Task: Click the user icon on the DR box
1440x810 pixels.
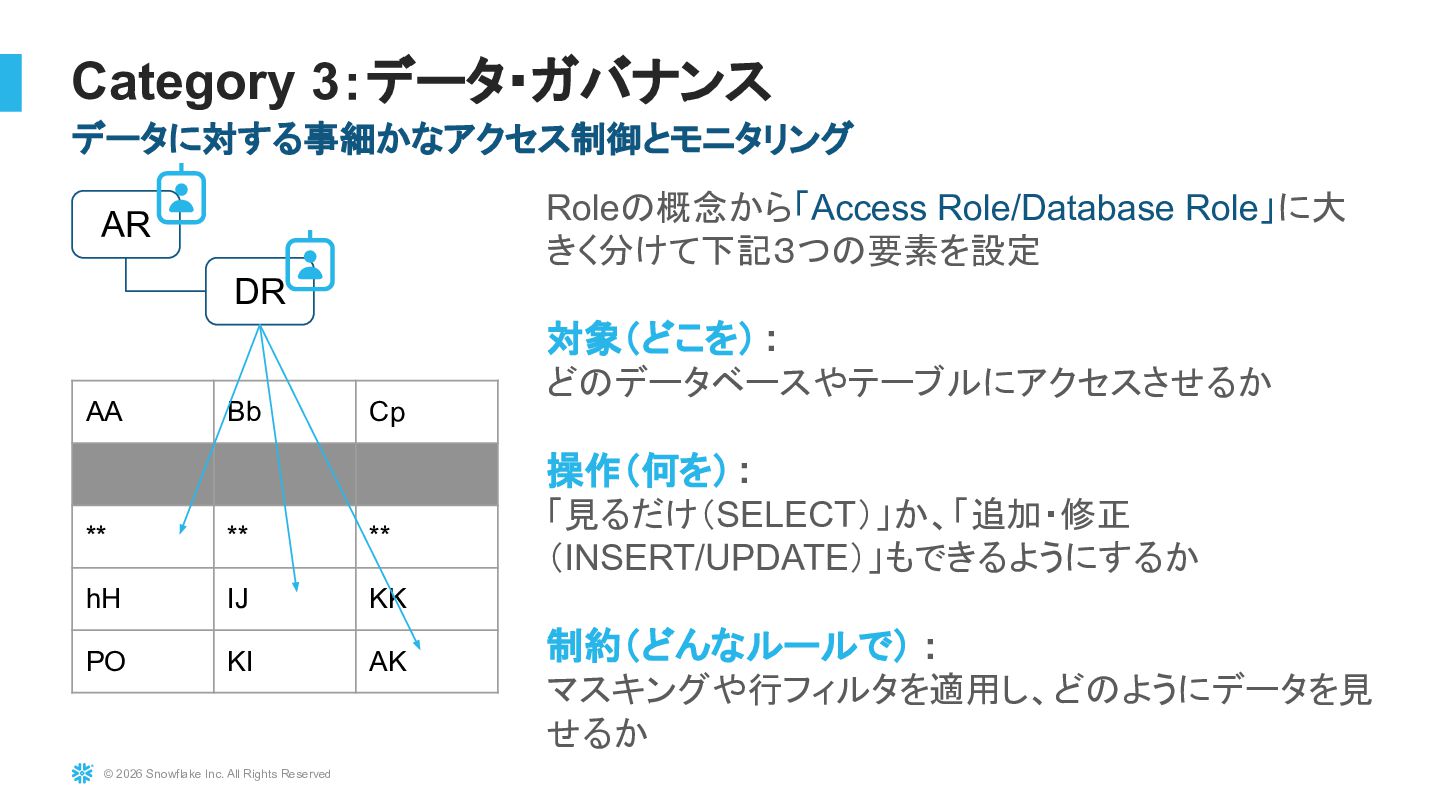Action: (310, 263)
